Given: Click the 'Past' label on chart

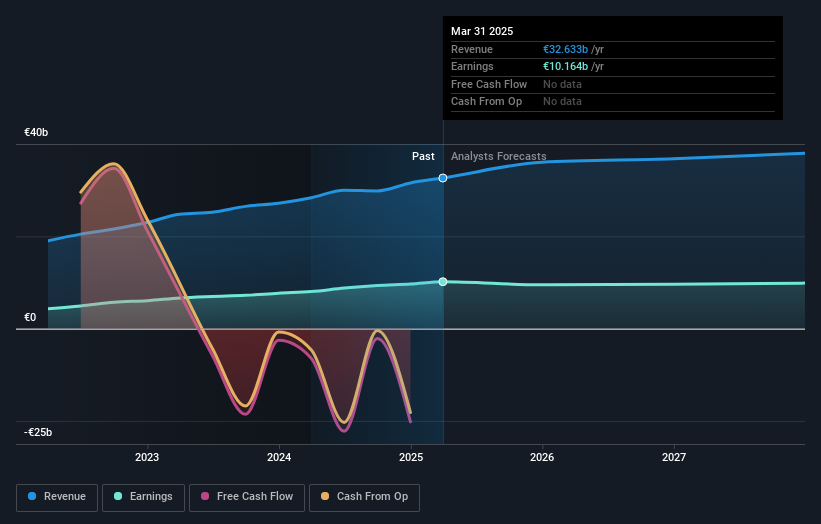Looking at the screenshot, I should [423, 156].
